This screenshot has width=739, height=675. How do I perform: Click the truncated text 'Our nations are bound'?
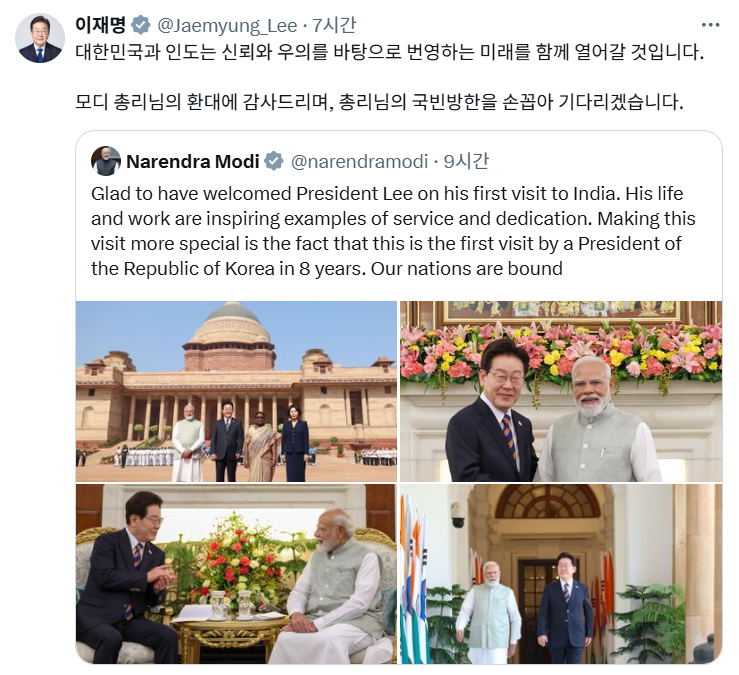click(x=467, y=269)
